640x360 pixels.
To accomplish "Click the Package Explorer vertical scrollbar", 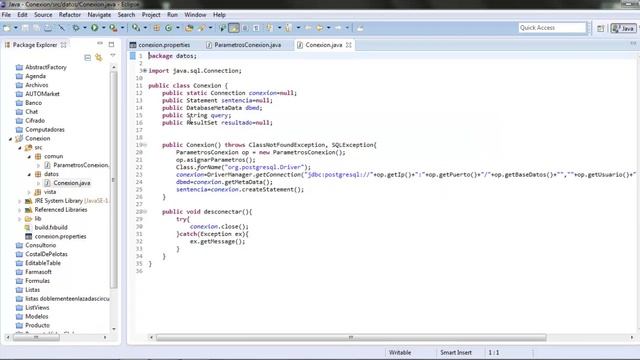I will tap(114, 180).
